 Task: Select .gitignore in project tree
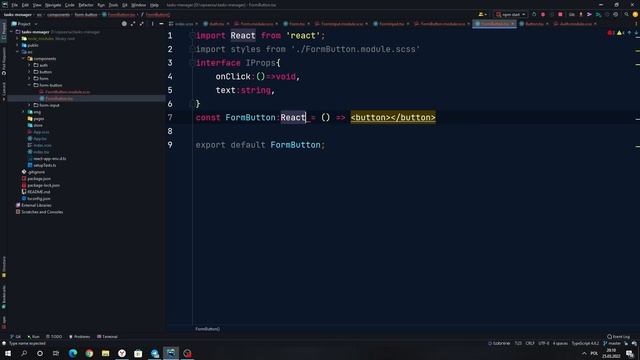tap(36, 172)
